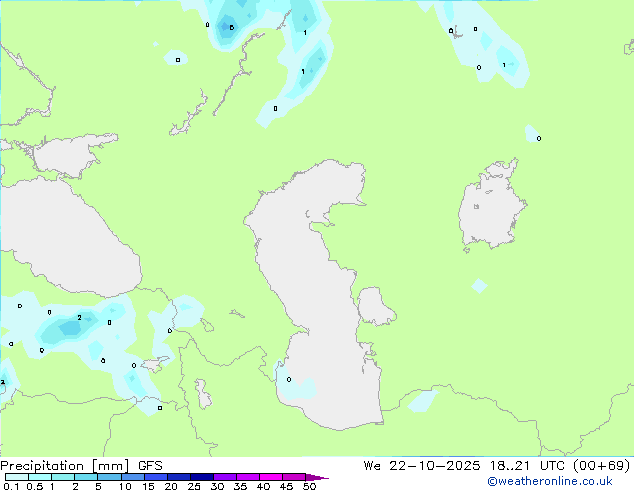This screenshot has width=634, height=490.
Task: Click the legend scale label '50'
Action: (x=309, y=486)
